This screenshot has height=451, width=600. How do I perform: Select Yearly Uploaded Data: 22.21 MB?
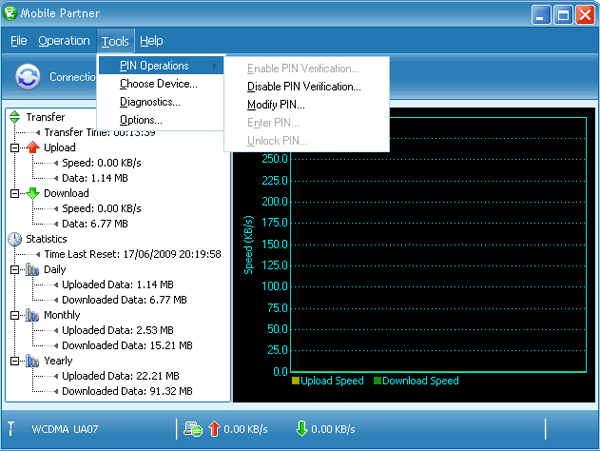[x=121, y=376]
